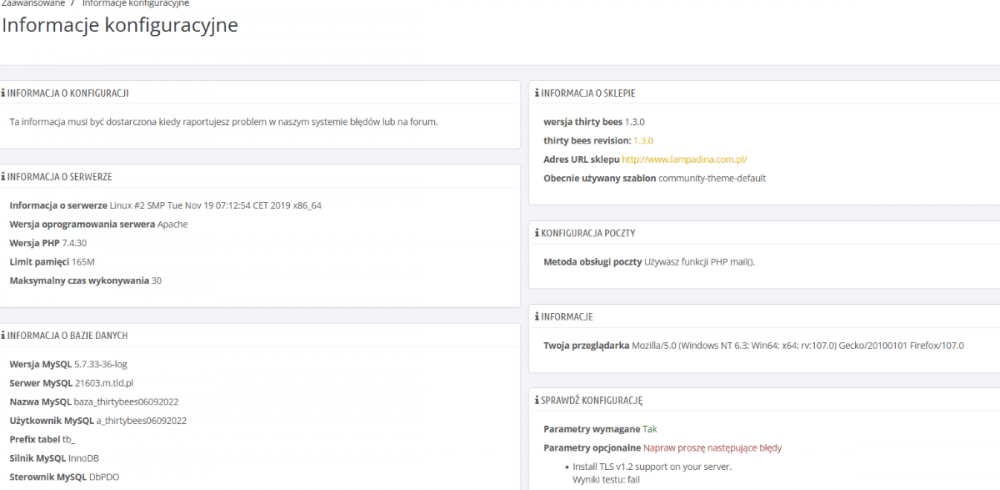Click info icon beside Informacja o bazie danych

click(3, 335)
